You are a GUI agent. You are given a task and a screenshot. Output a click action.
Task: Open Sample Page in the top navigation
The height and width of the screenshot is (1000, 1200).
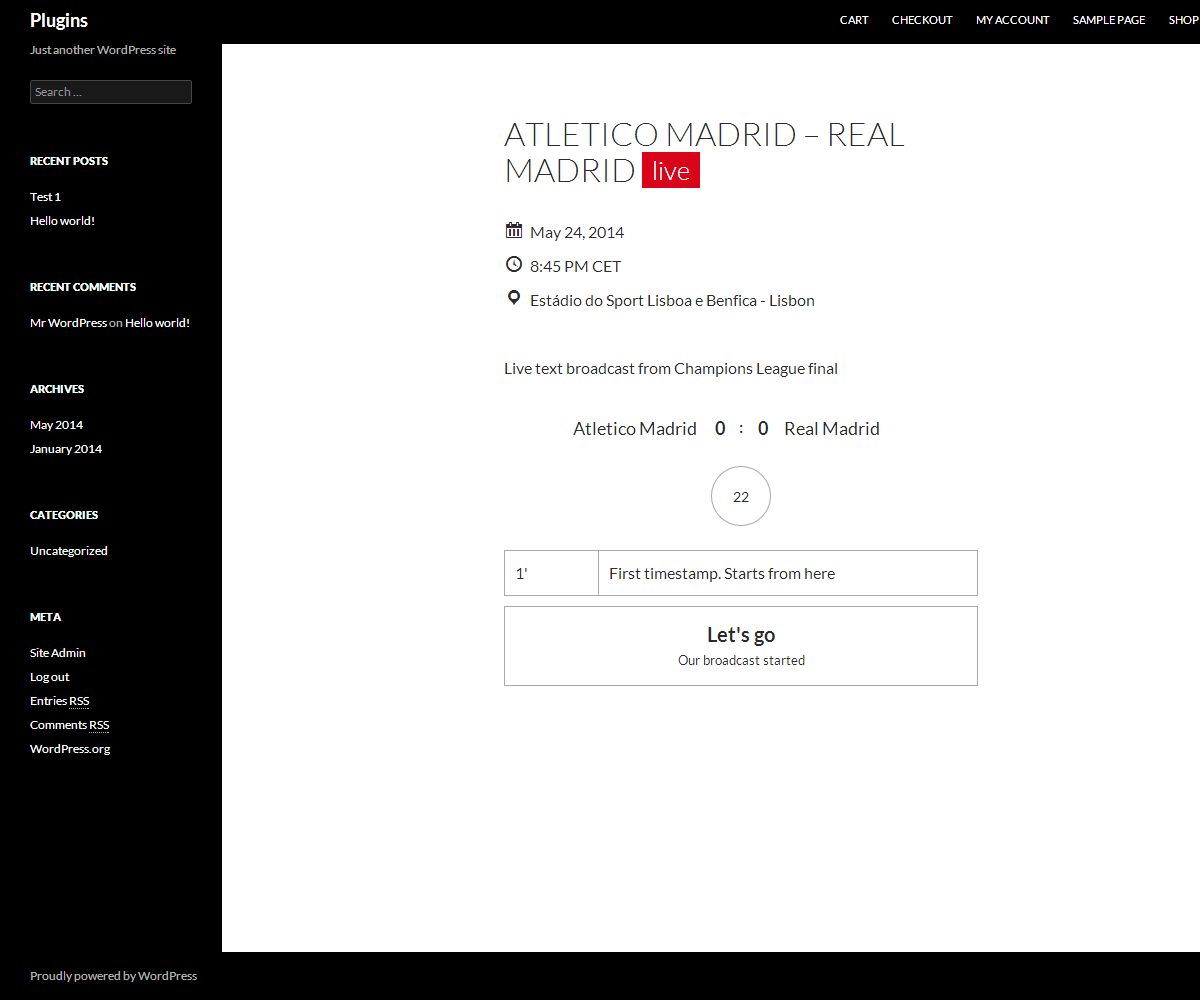1109,20
